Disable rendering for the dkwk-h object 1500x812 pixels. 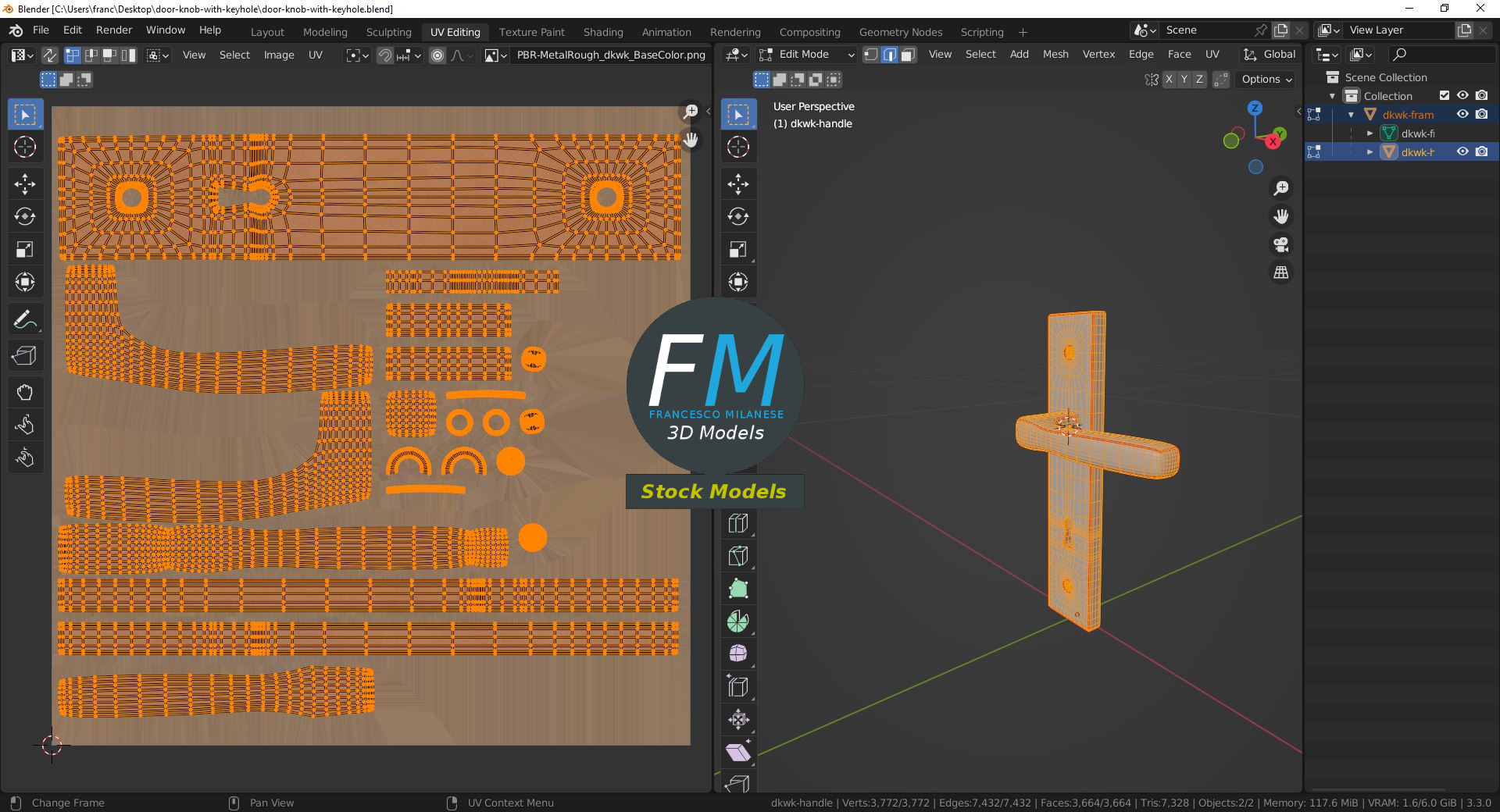[x=1482, y=152]
